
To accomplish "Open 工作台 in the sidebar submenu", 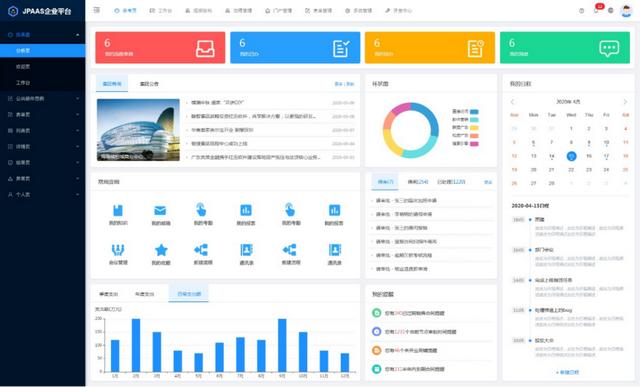I will click(x=43, y=83).
